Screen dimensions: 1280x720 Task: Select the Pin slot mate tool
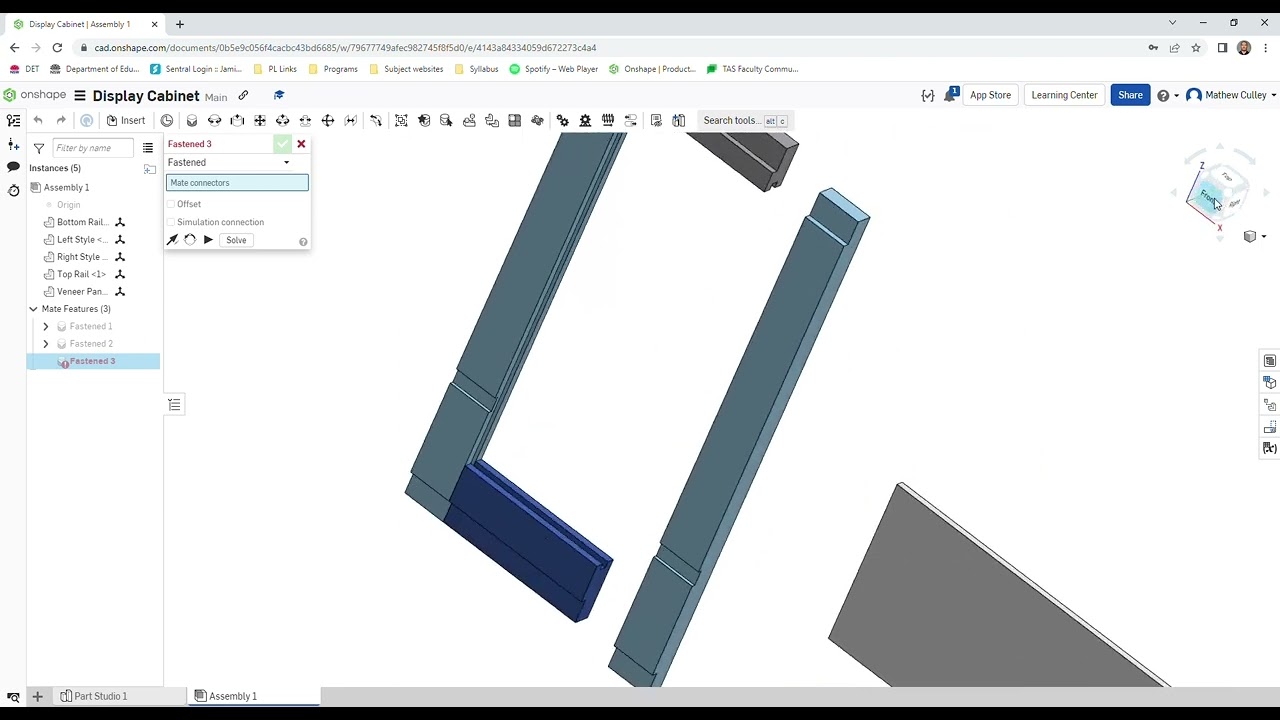[x=305, y=120]
